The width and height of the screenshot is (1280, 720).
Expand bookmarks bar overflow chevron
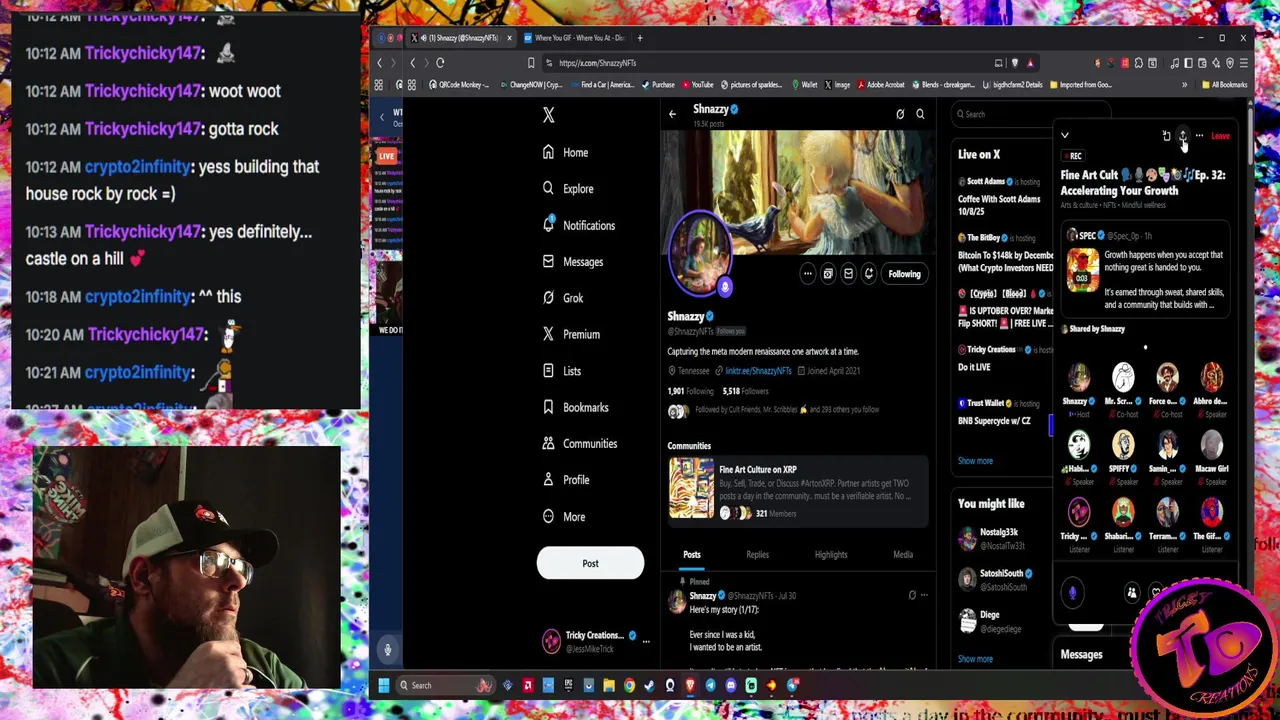1184,85
